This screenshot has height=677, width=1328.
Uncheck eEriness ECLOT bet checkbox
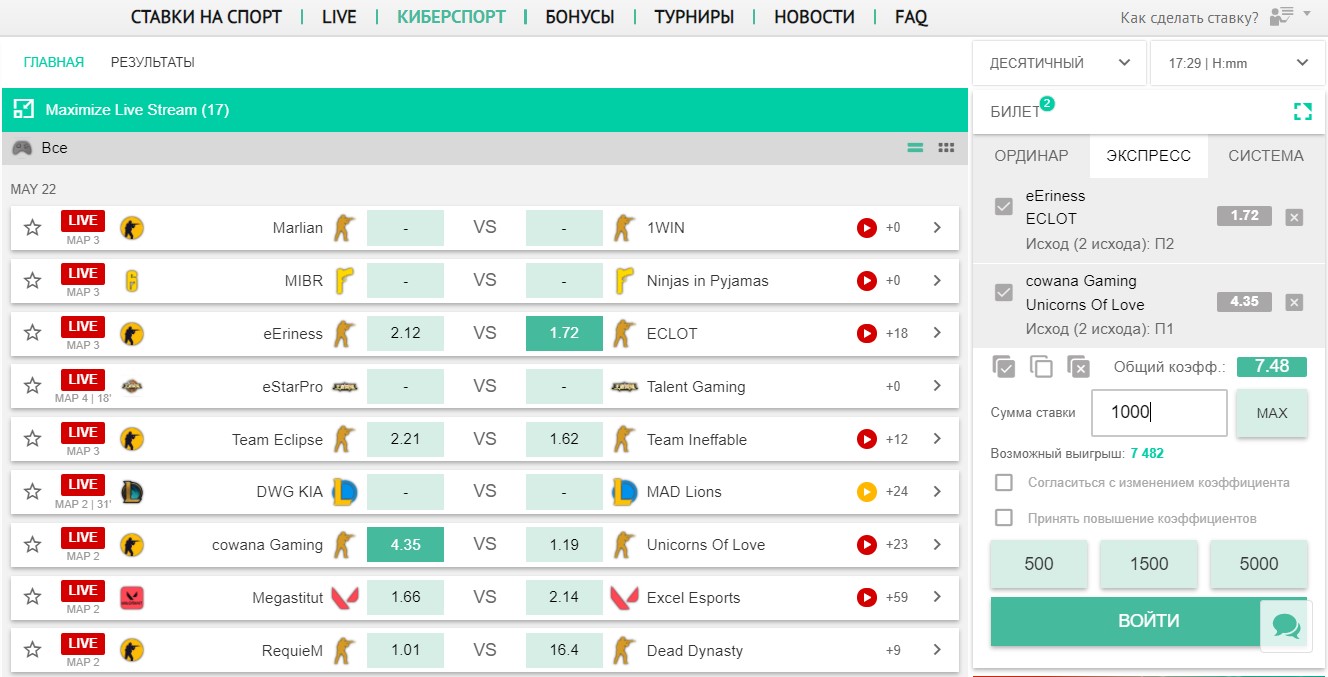tap(1004, 207)
